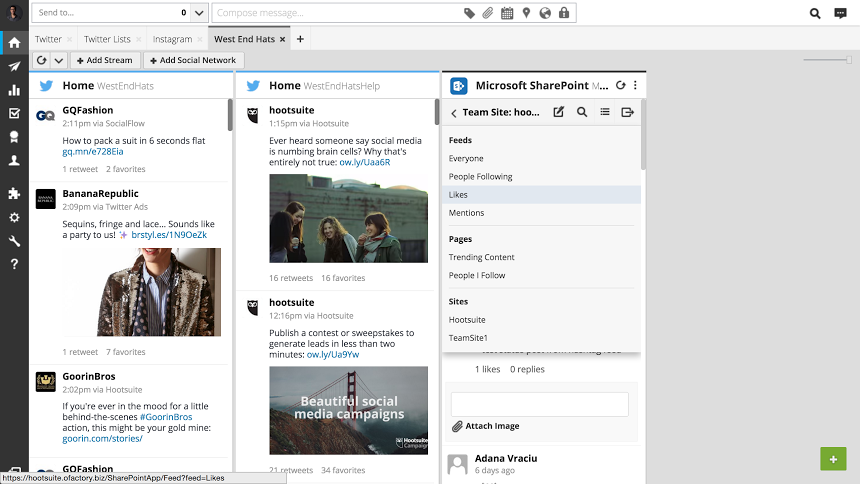
Task: Open the scheduling calendar icon
Action: [507, 13]
